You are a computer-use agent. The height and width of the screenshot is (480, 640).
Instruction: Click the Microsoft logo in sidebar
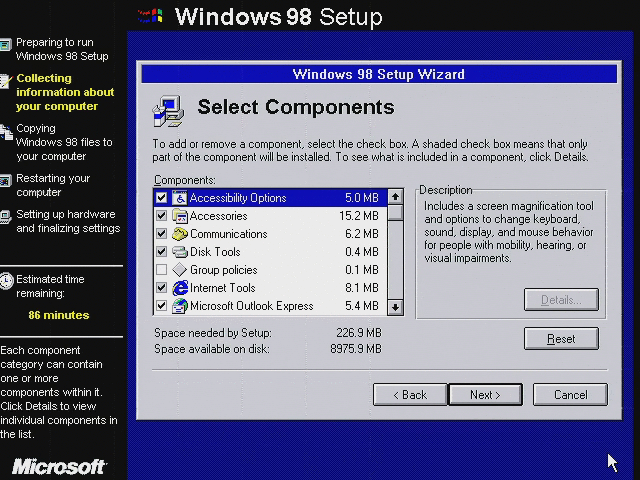(x=59, y=467)
